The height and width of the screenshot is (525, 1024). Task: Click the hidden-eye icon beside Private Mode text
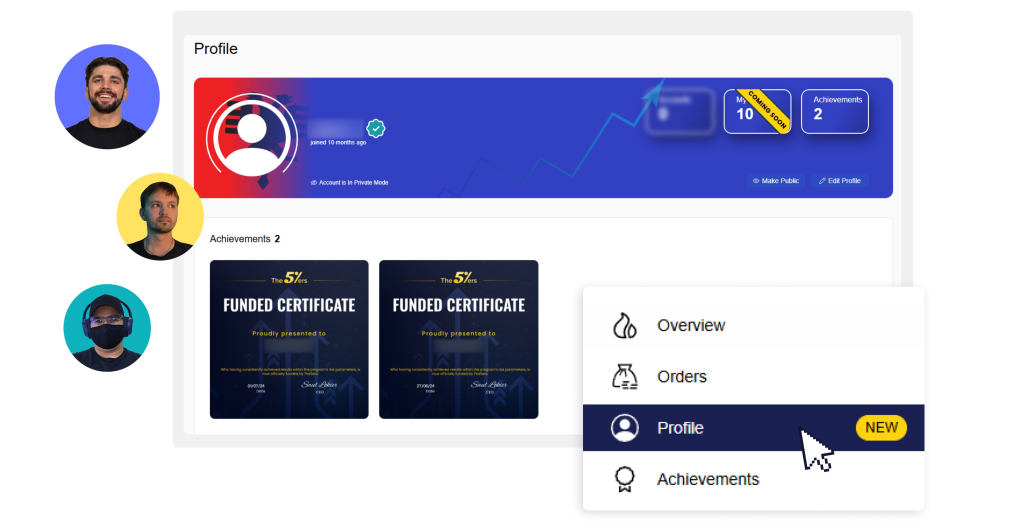click(x=314, y=183)
